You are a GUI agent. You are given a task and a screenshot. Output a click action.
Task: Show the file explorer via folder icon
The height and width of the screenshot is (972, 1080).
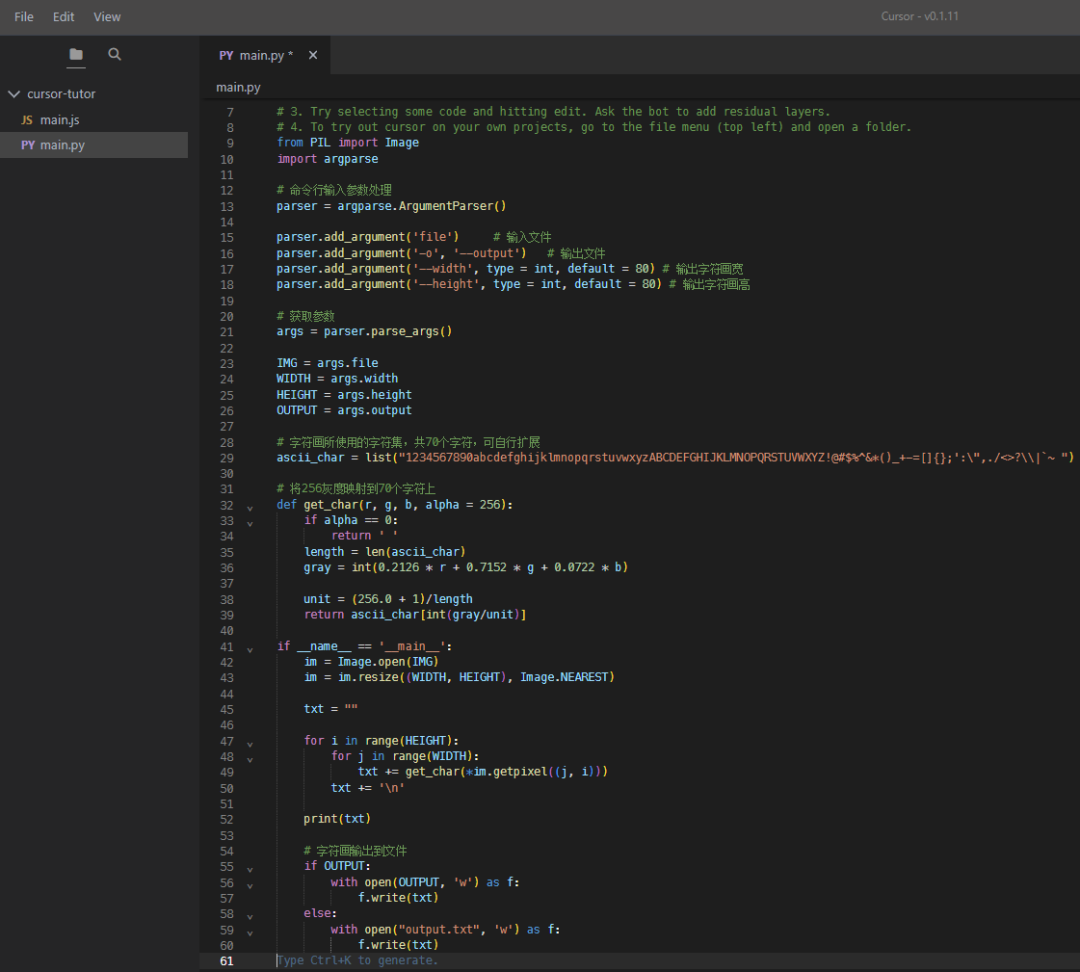click(76, 55)
